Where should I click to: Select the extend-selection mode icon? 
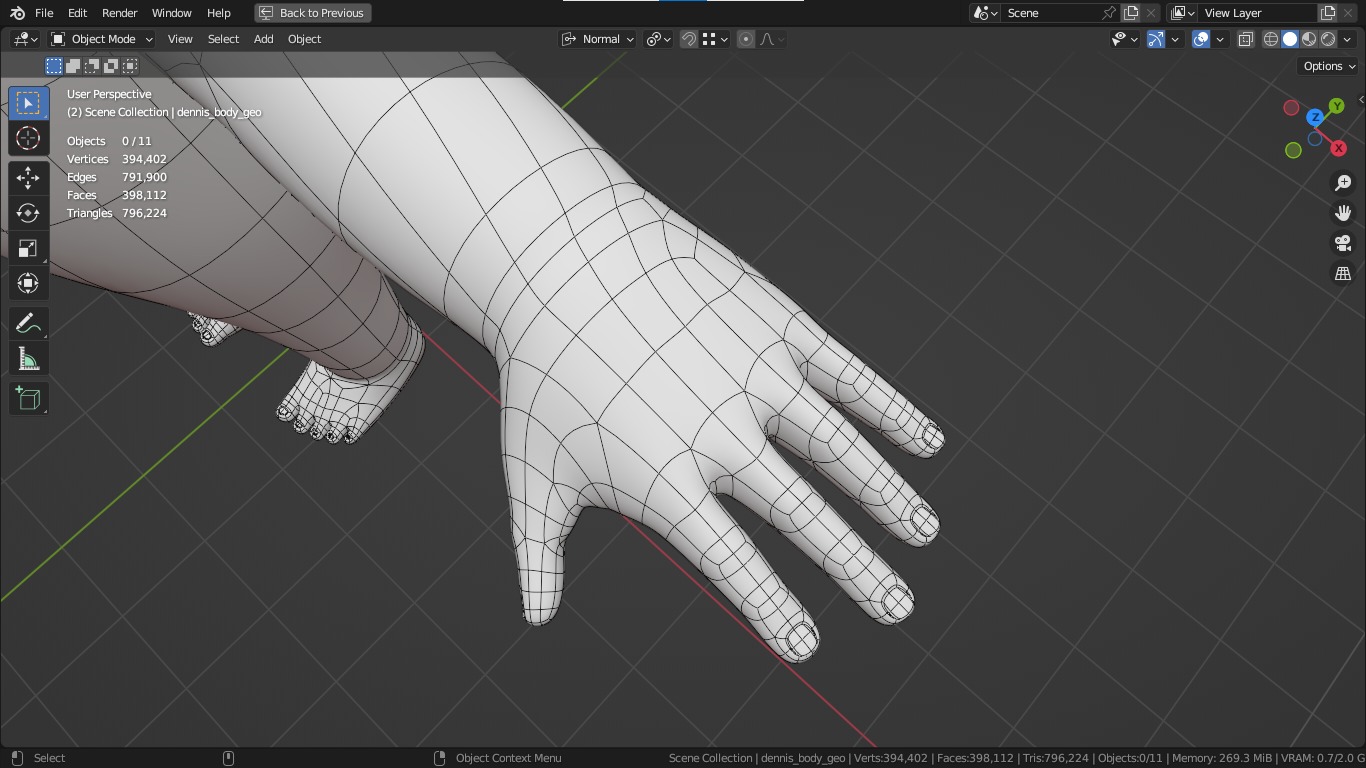(x=73, y=66)
